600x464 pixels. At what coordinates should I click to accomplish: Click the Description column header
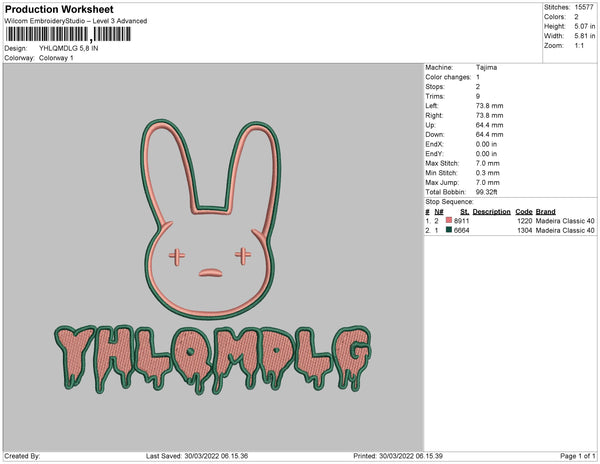point(491,212)
